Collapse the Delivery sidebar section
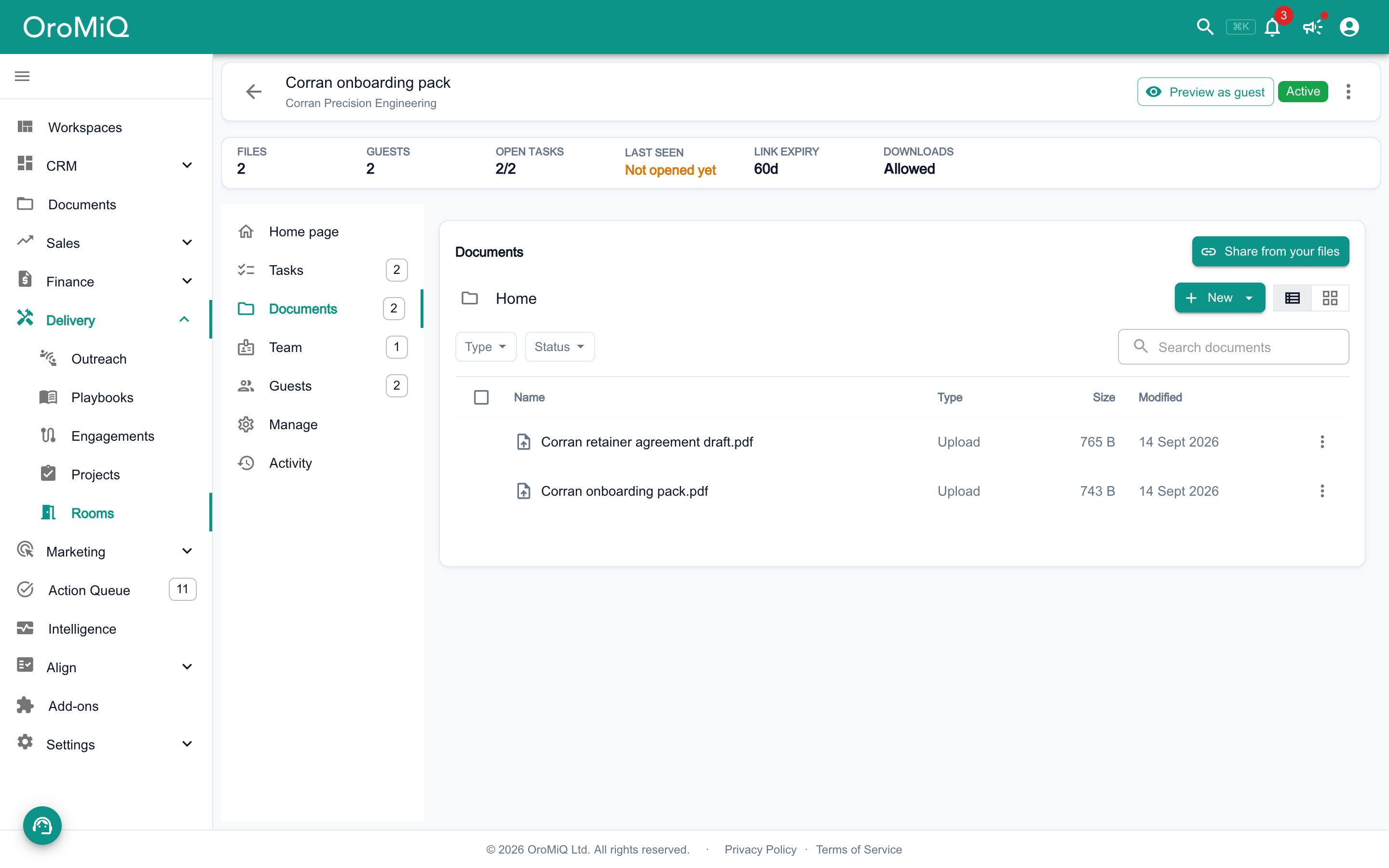 click(184, 319)
